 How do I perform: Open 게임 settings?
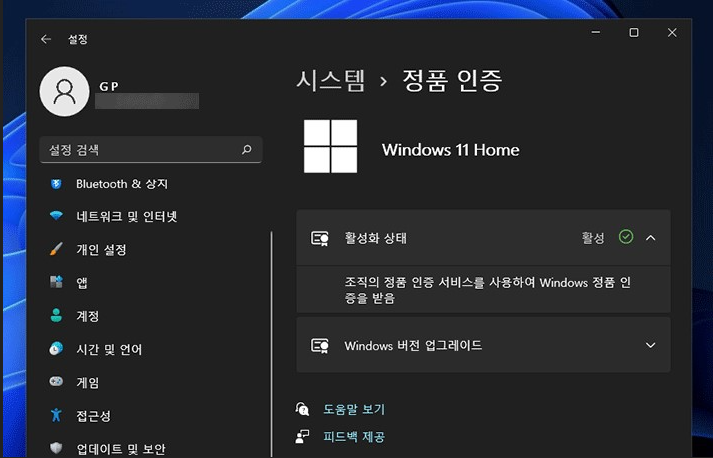point(87,383)
